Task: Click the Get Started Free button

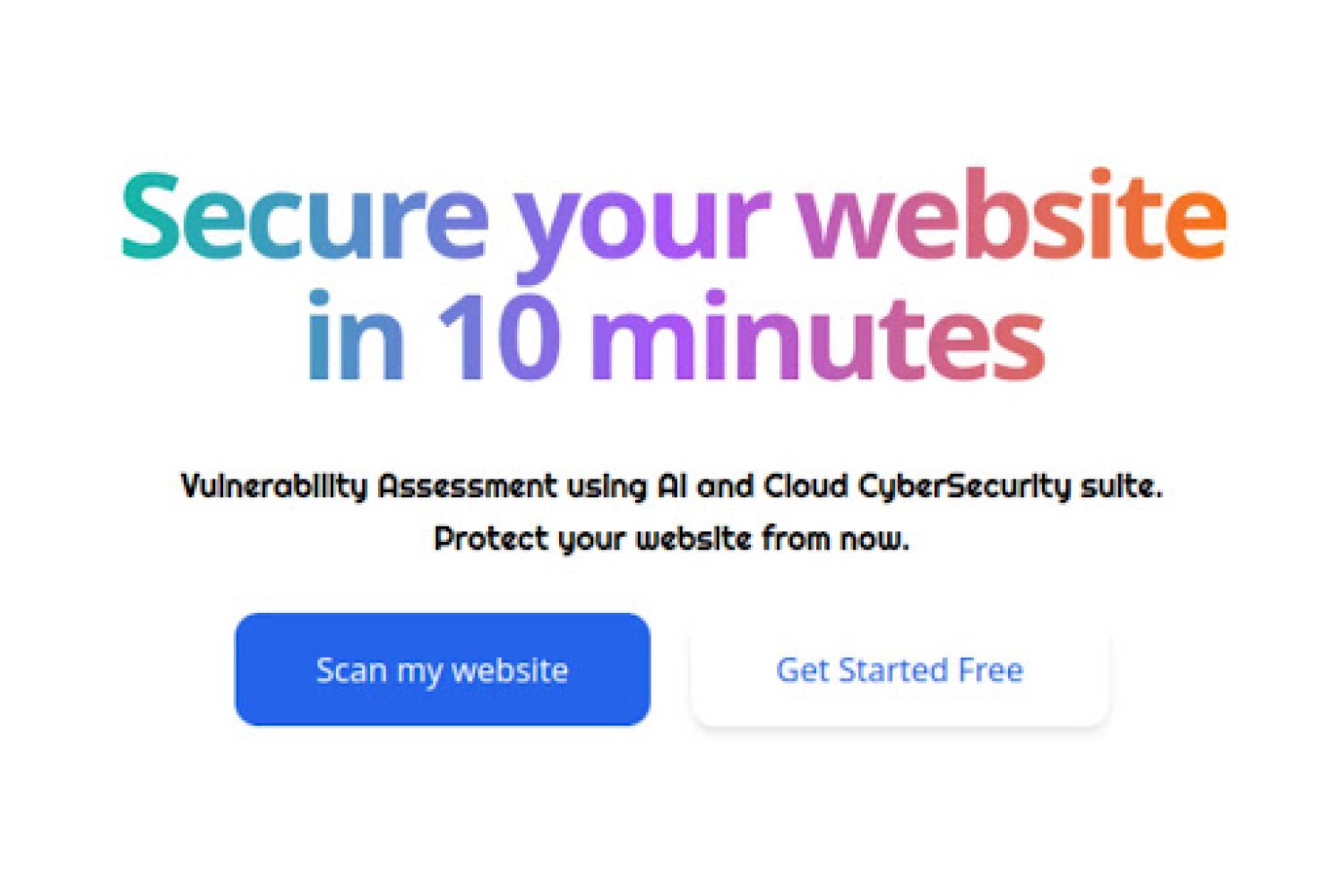Action: coord(900,669)
